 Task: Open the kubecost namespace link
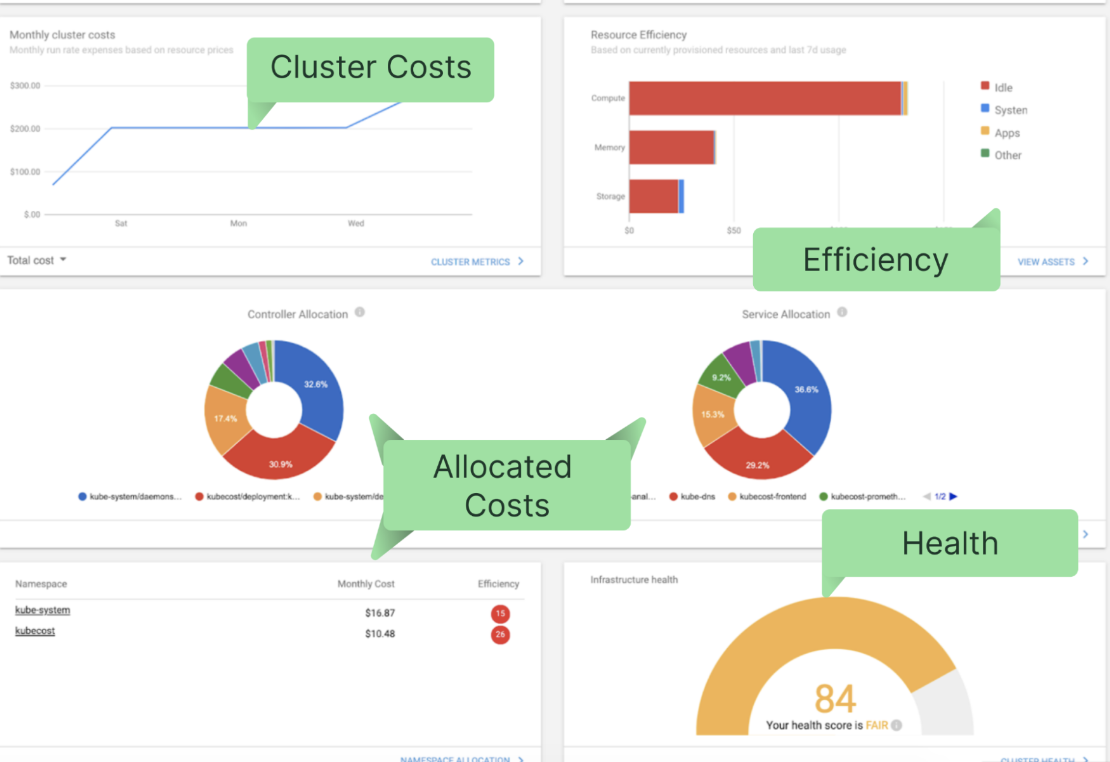tap(35, 631)
